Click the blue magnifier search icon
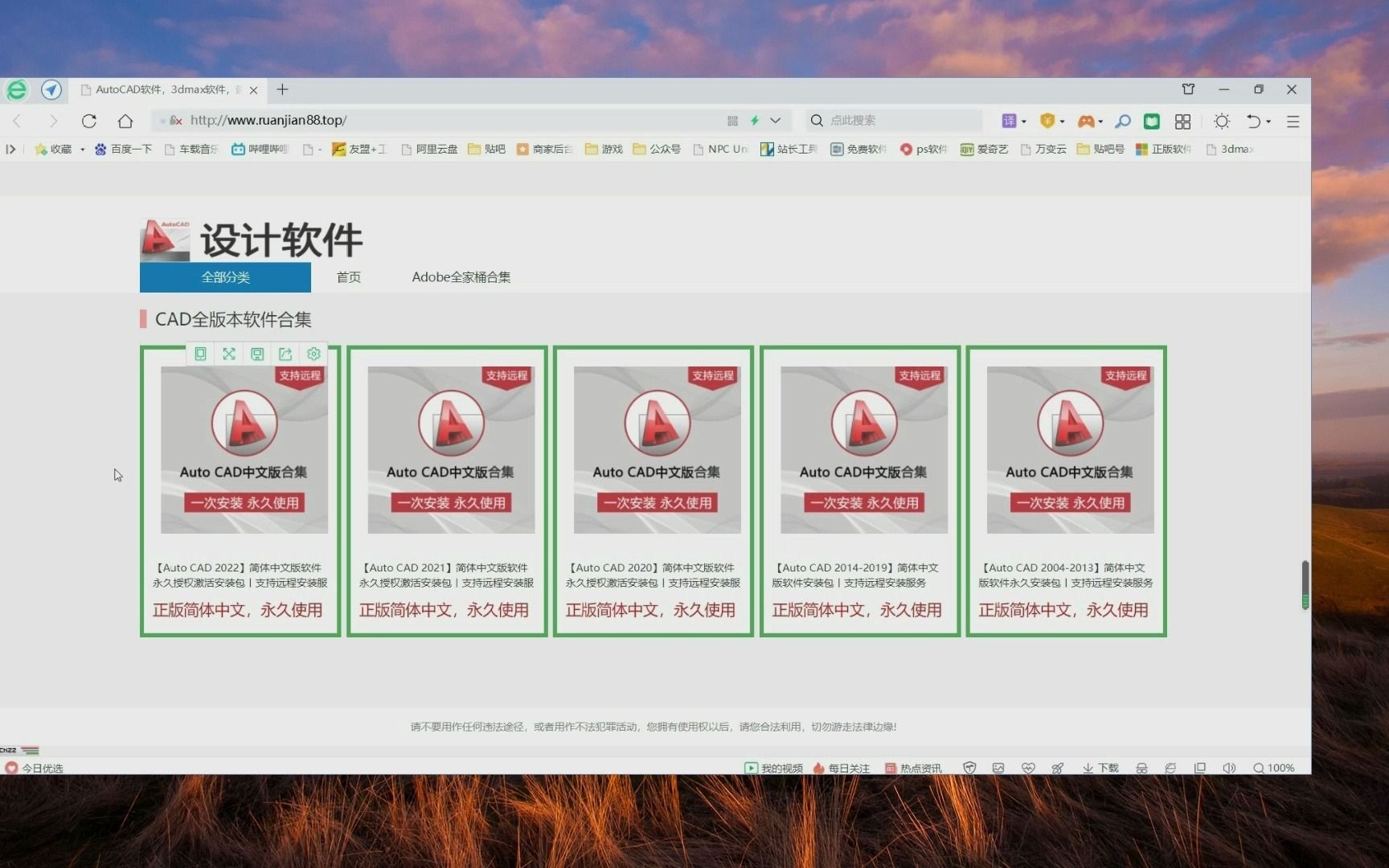 tap(1123, 121)
